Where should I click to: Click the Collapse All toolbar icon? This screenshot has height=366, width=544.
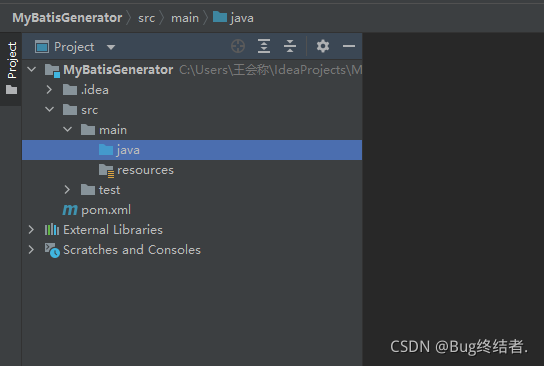coord(290,46)
